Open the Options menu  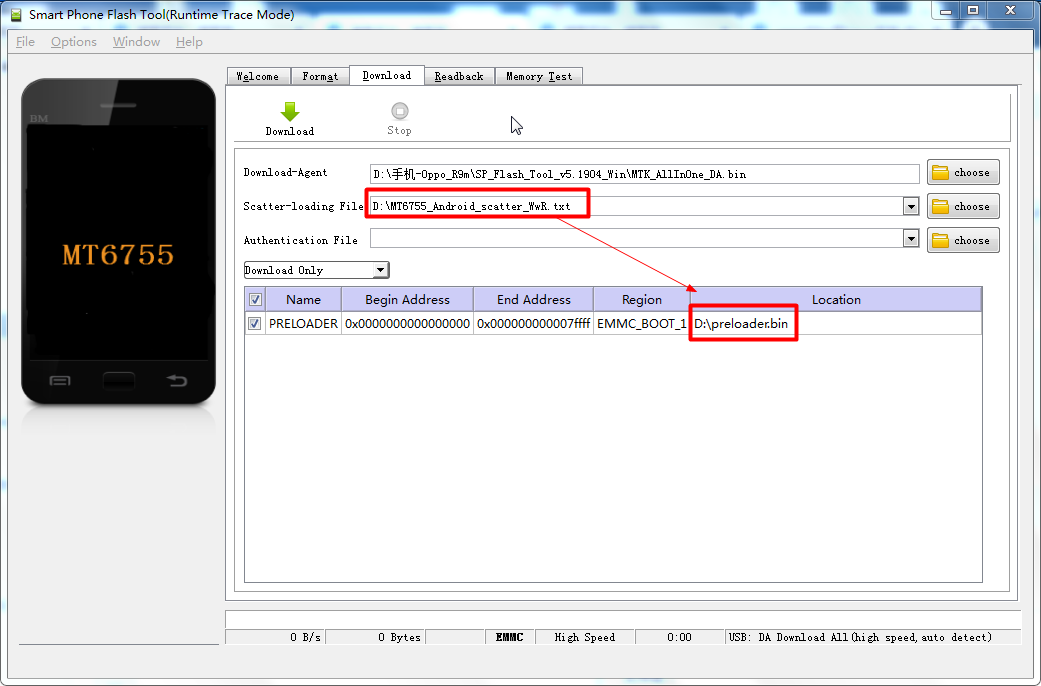pyautogui.click(x=74, y=42)
